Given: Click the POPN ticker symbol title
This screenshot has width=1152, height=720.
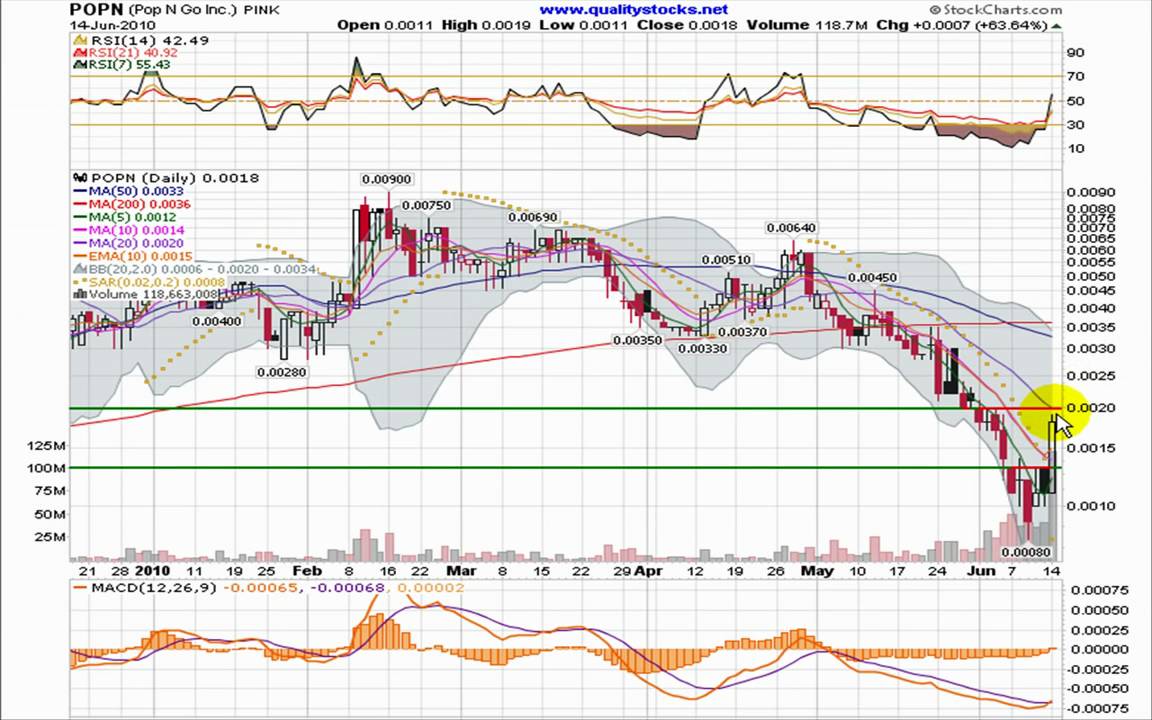Looking at the screenshot, I should [x=98, y=10].
